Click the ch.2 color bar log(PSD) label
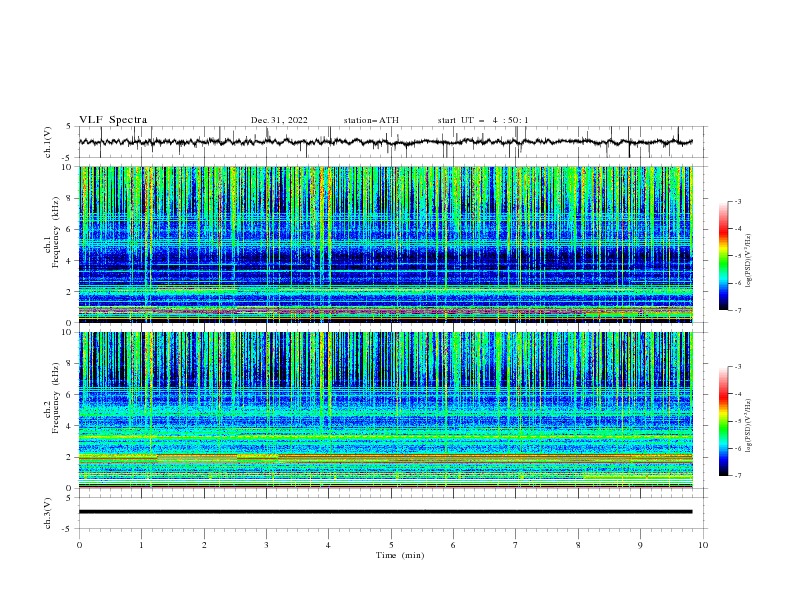The height and width of the screenshot is (612, 792). [x=749, y=426]
